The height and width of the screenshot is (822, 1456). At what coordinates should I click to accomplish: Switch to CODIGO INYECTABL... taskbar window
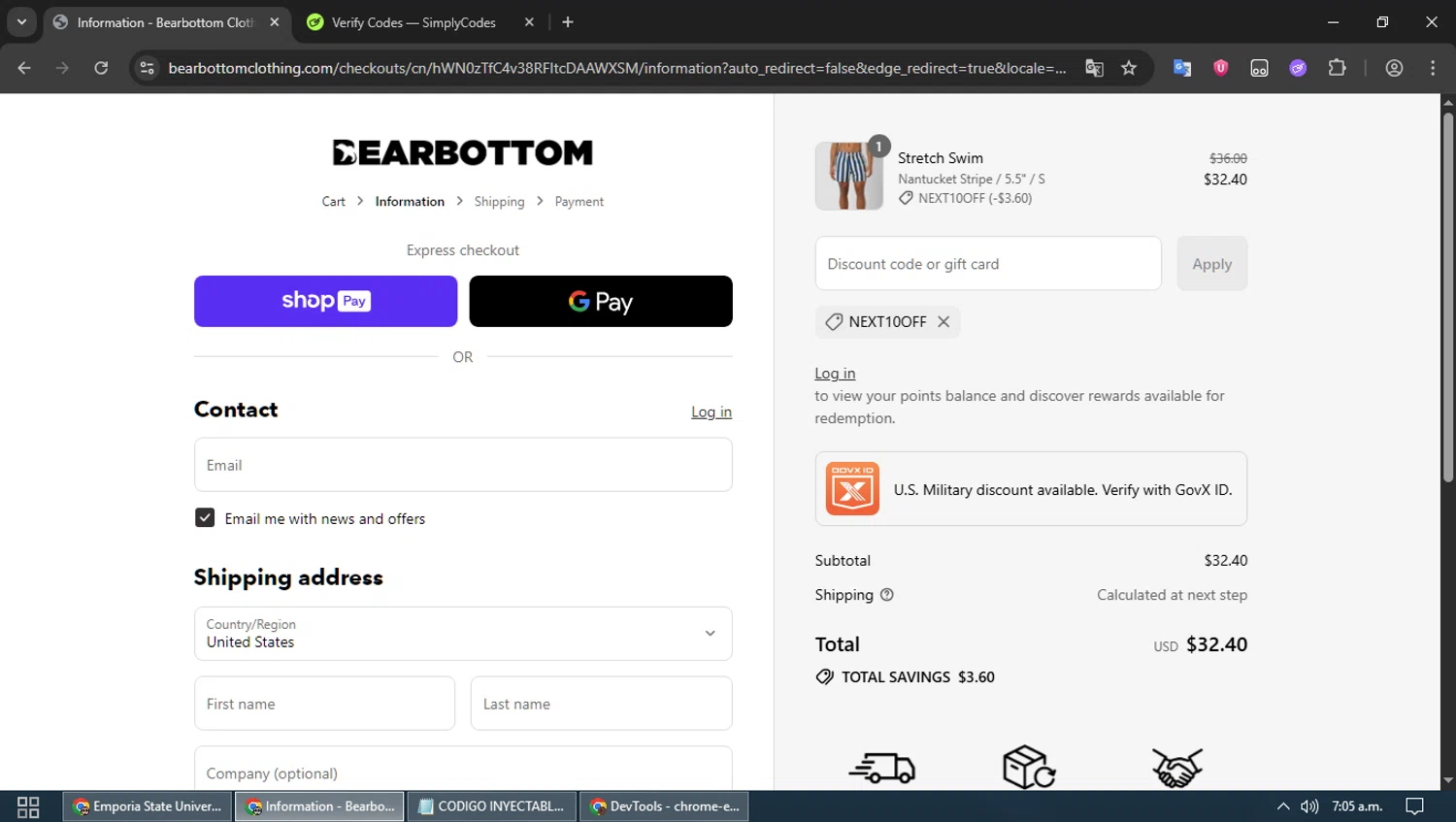point(491,806)
